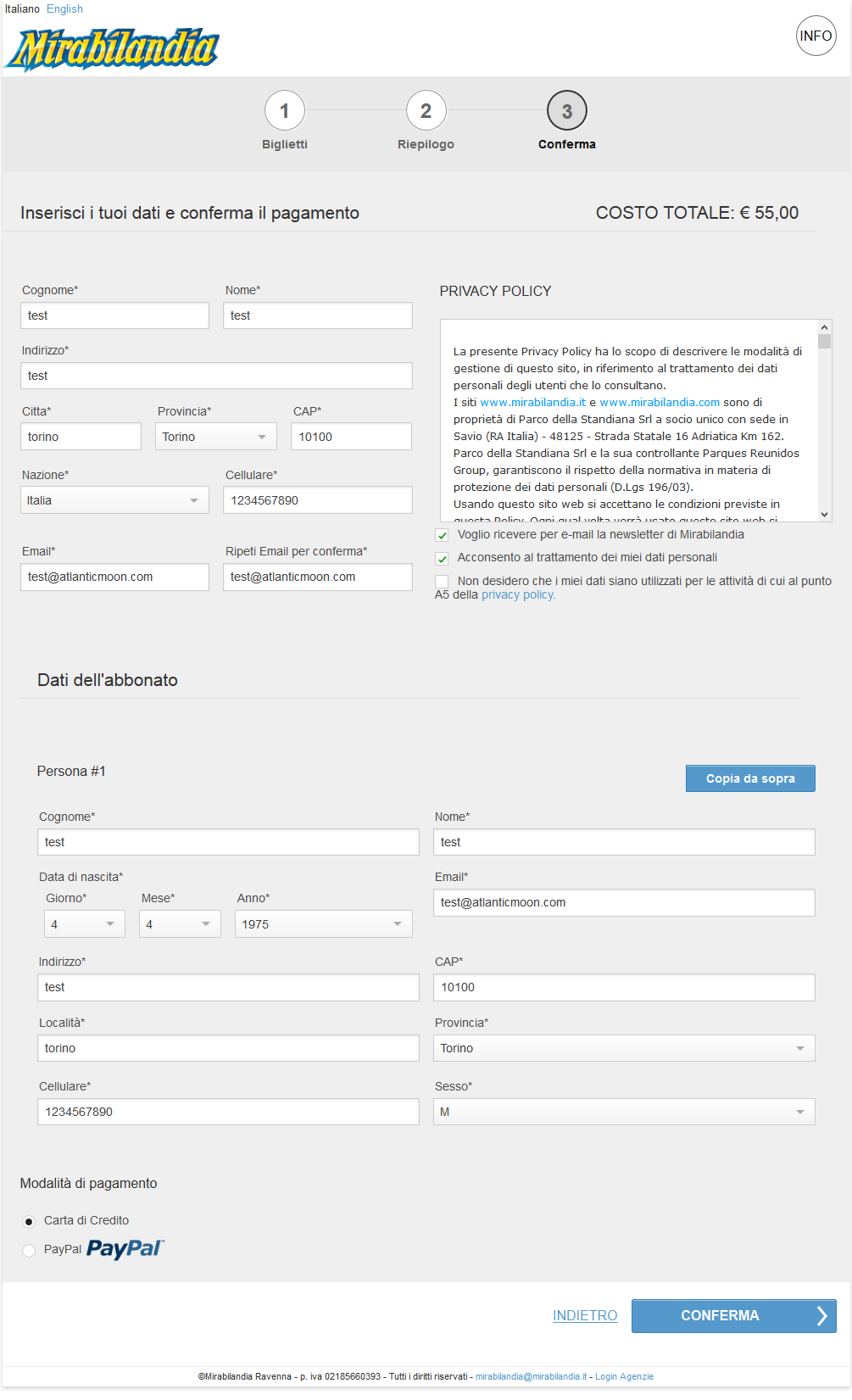Image resolution: width=852 pixels, height=1400 pixels.
Task: Click the privacy policy scrollbar down arrow
Action: pyautogui.click(x=824, y=515)
